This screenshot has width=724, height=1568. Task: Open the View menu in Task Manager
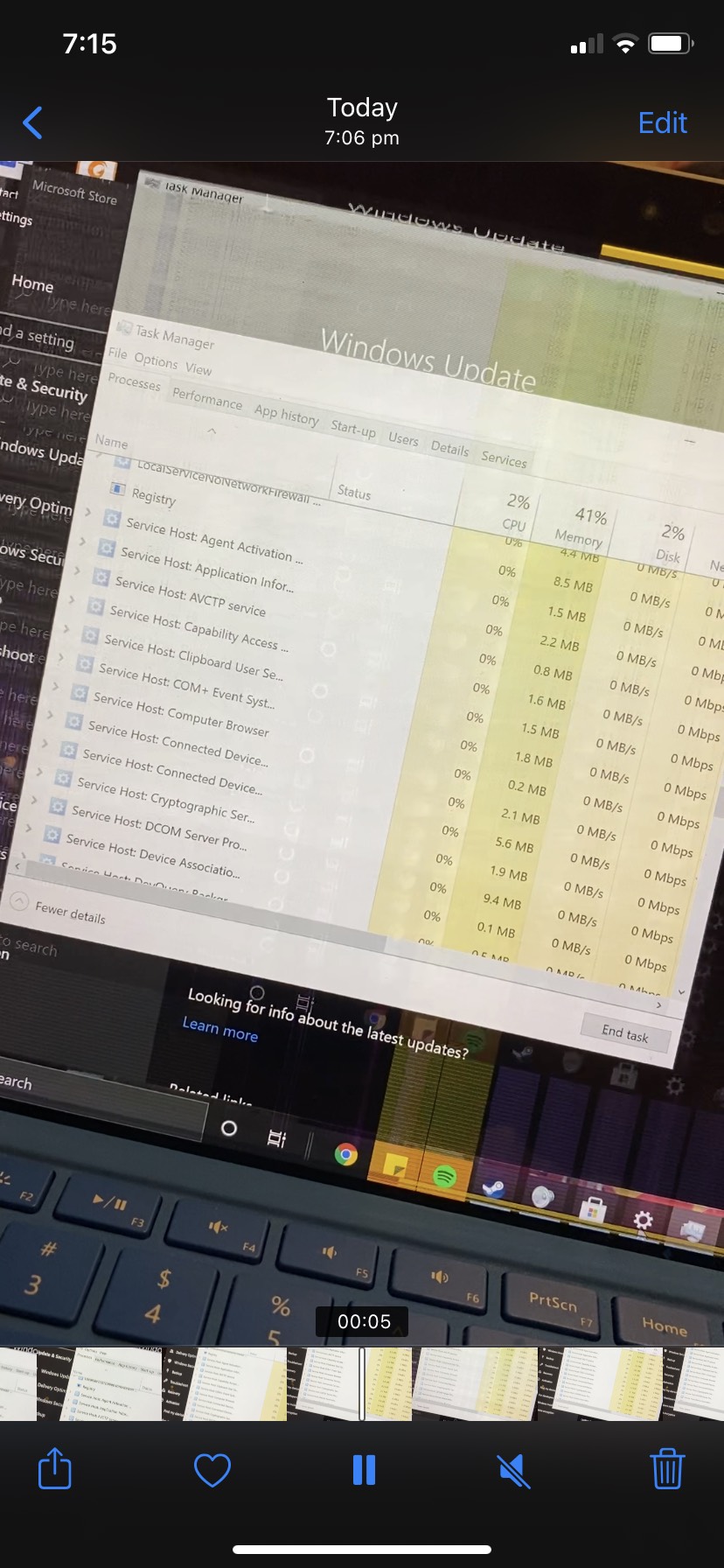tap(198, 369)
